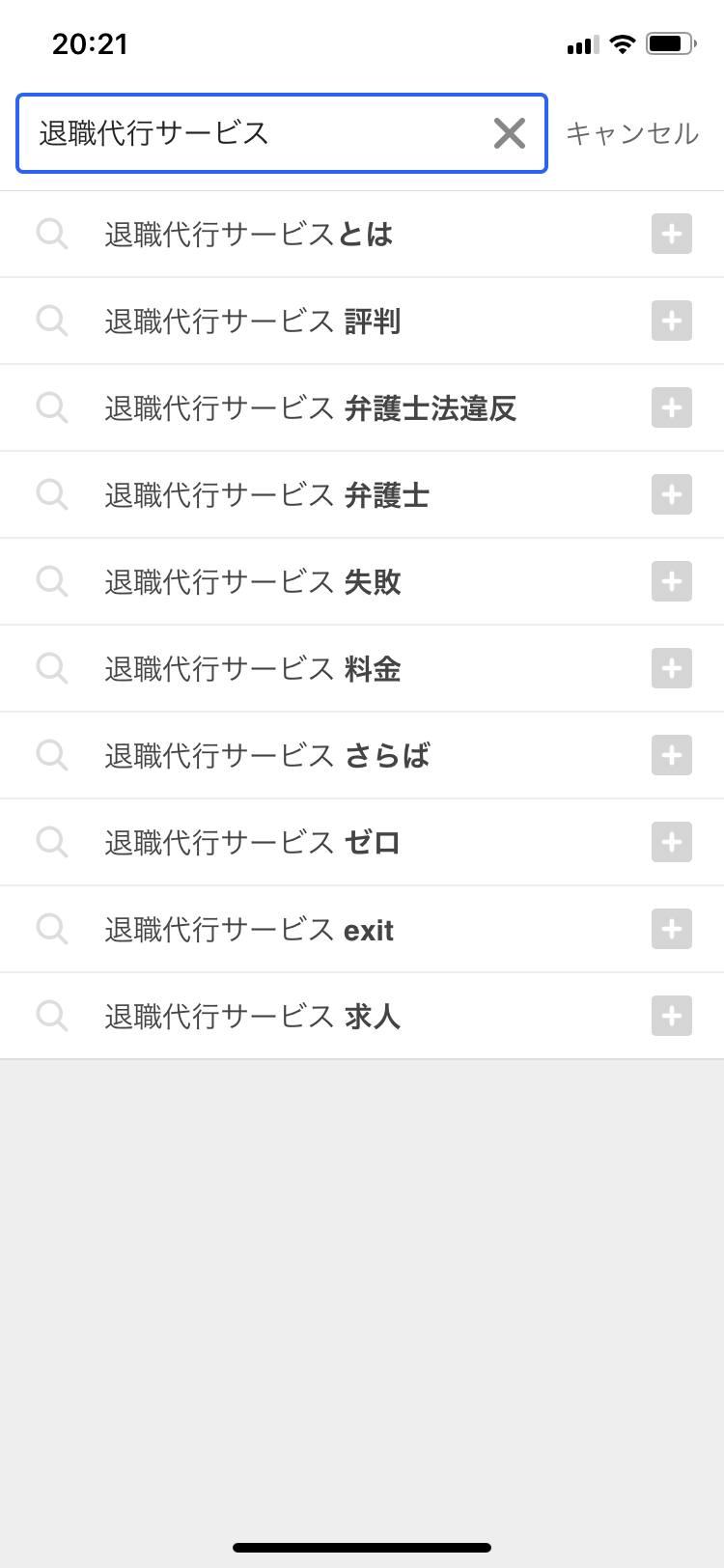Focus the 退職代行サービス search input

pyautogui.click(x=251, y=133)
